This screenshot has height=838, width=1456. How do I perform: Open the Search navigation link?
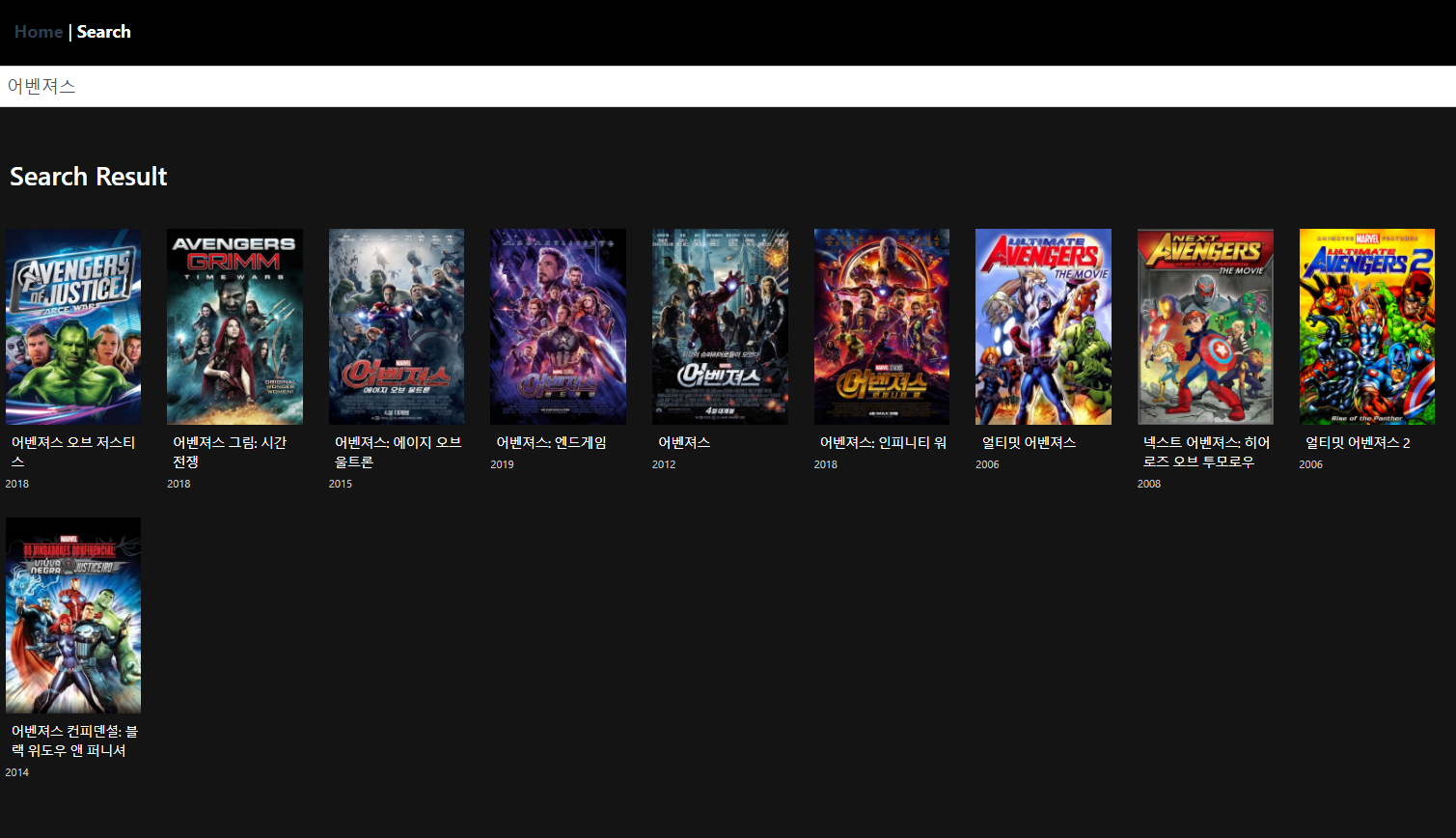pyautogui.click(x=103, y=32)
